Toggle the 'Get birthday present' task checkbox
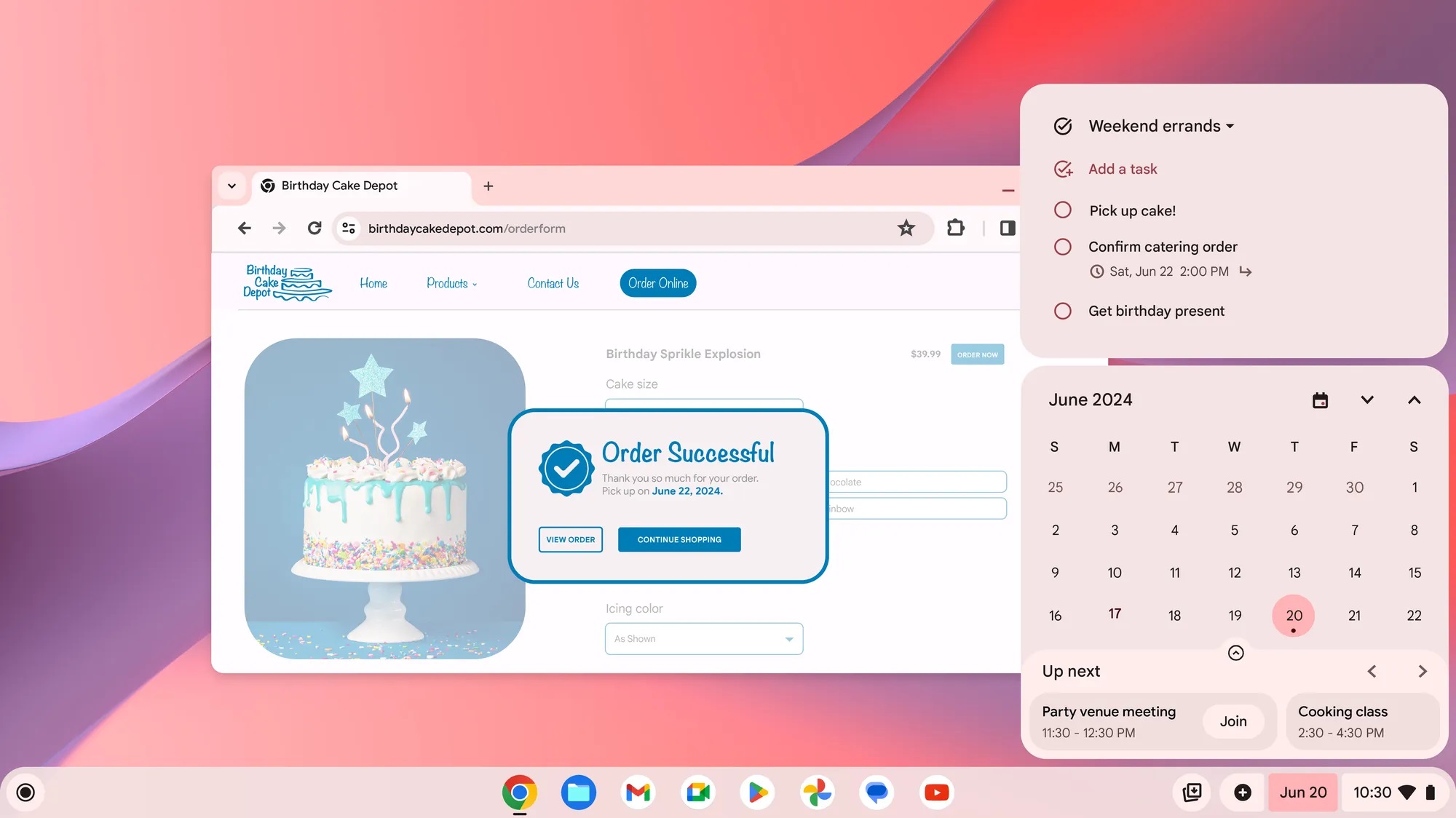This screenshot has height=818, width=1456. [x=1062, y=310]
